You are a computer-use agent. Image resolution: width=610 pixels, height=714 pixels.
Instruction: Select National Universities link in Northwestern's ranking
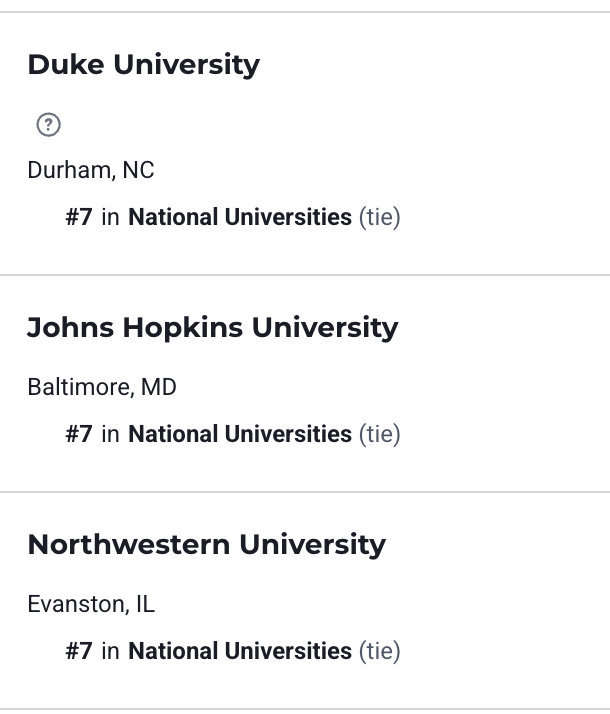coord(240,651)
